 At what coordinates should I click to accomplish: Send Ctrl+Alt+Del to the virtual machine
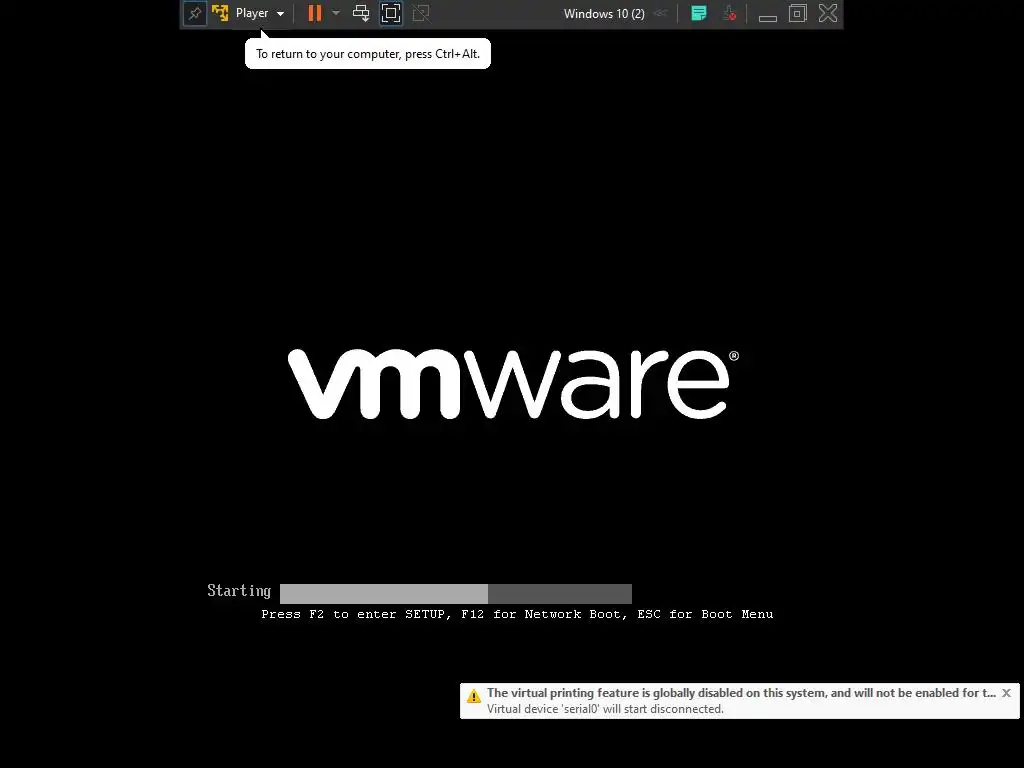click(361, 13)
